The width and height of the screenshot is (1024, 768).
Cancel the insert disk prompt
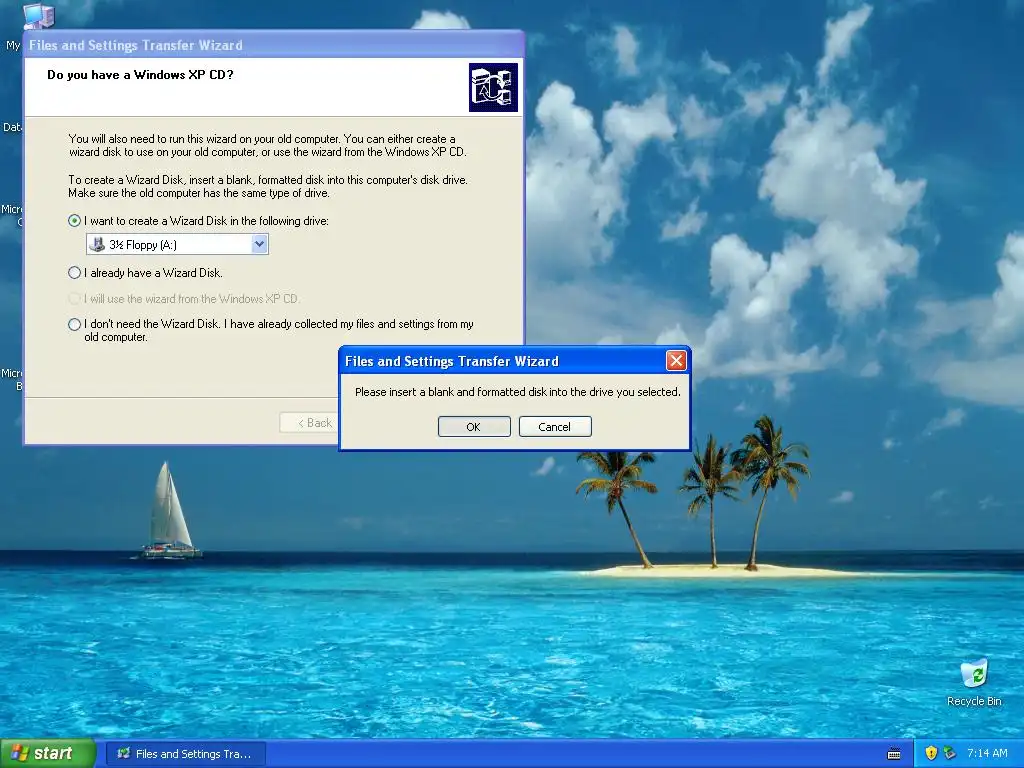pos(555,426)
